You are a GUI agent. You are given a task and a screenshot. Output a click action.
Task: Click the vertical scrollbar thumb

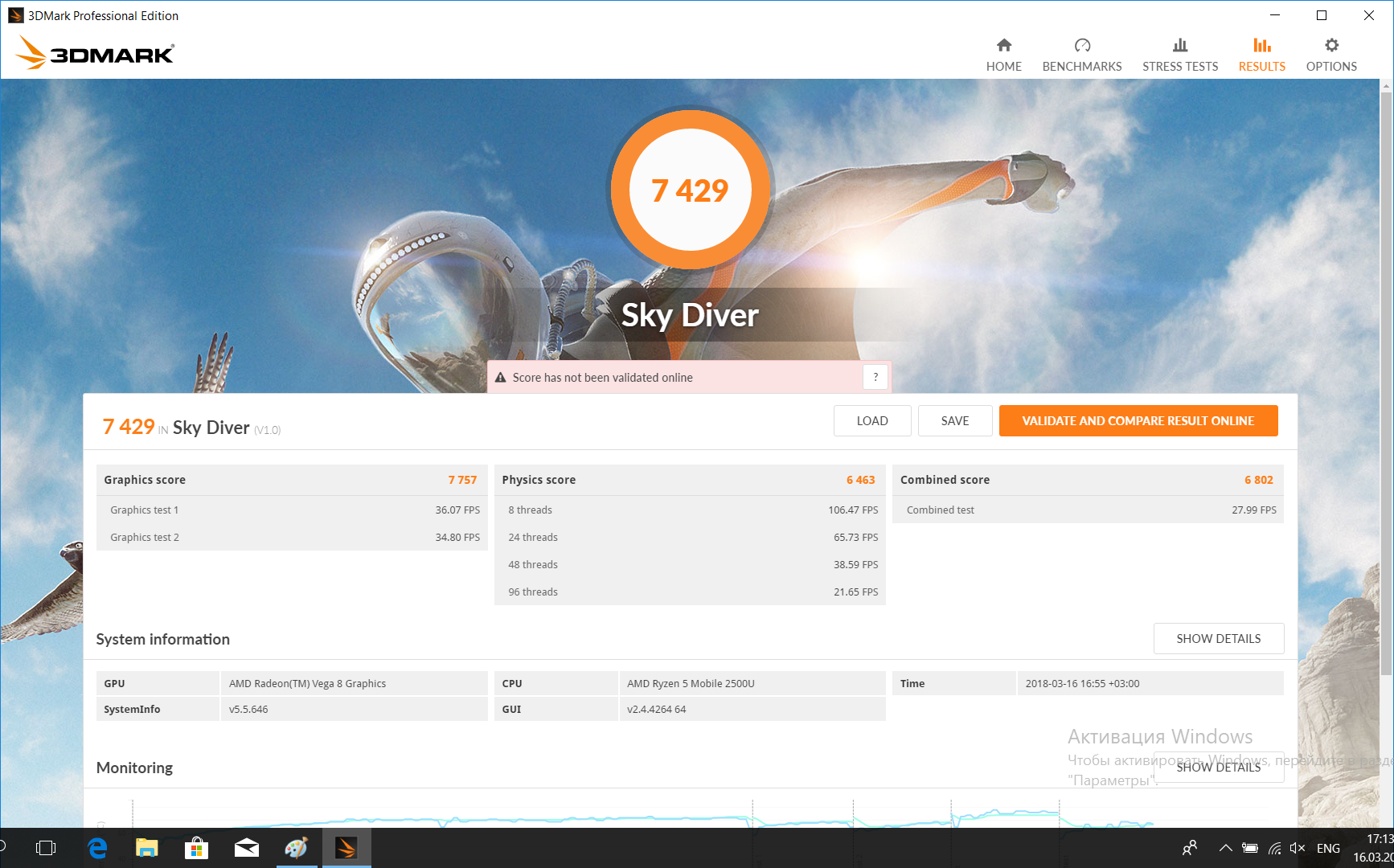point(1386,382)
